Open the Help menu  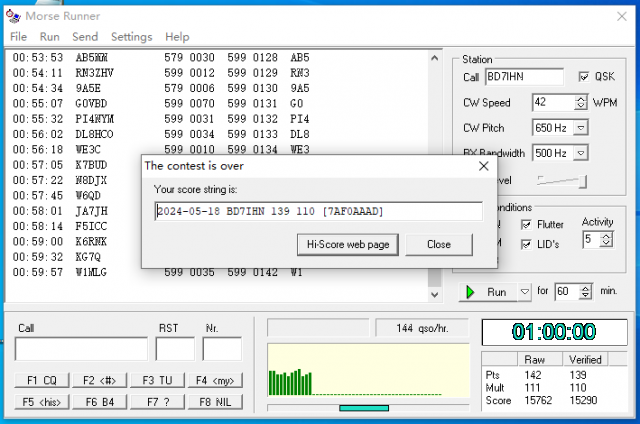177,37
